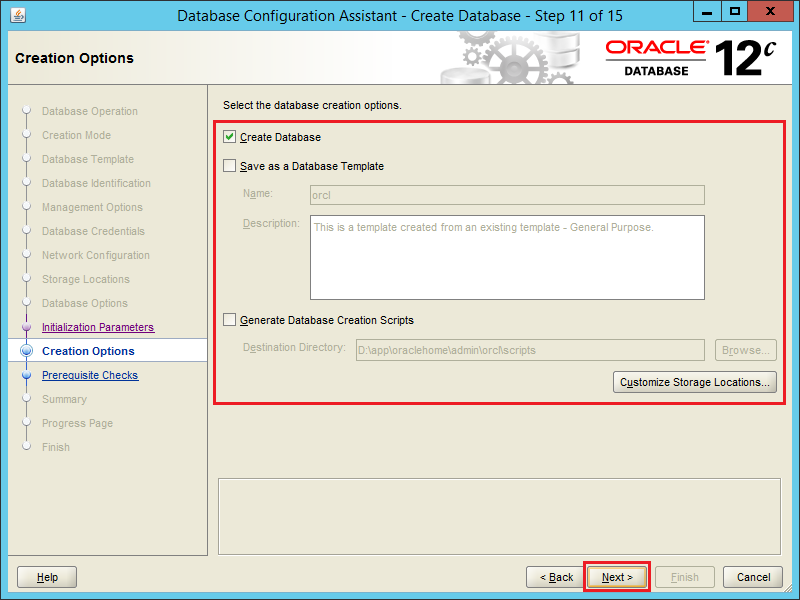Click the 'Name:' label

(258, 193)
